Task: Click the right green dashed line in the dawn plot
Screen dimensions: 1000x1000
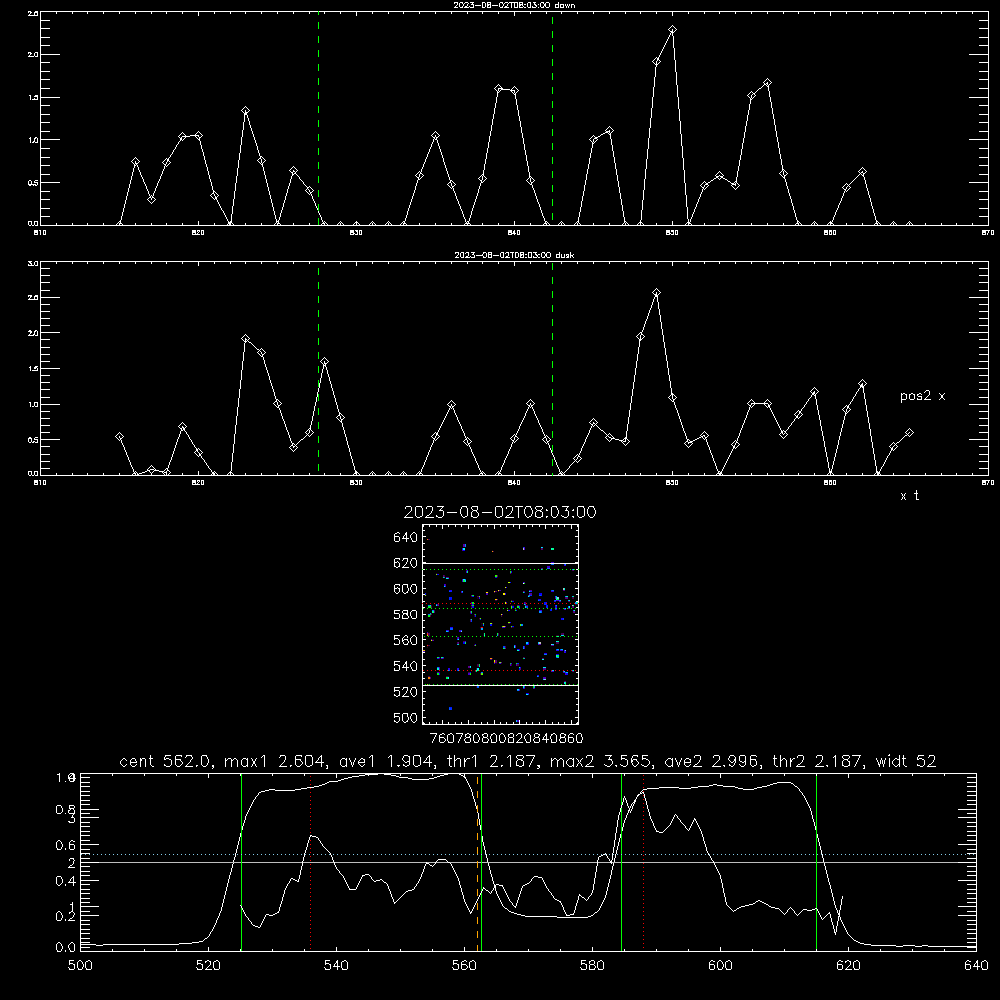Action: pyautogui.click(x=552, y=119)
